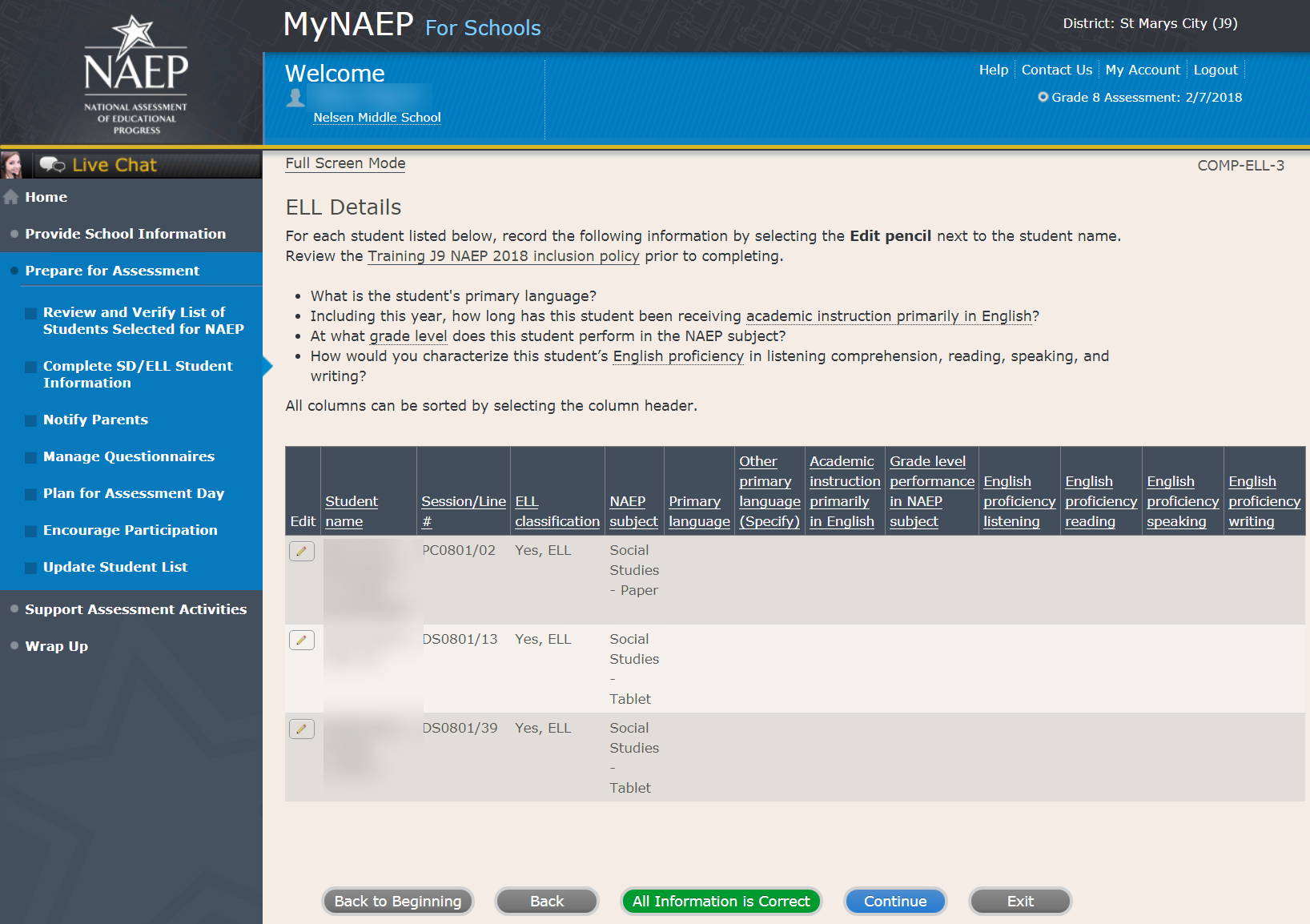Click Logout
Screen dimensions: 1310x924
pos(1216,70)
